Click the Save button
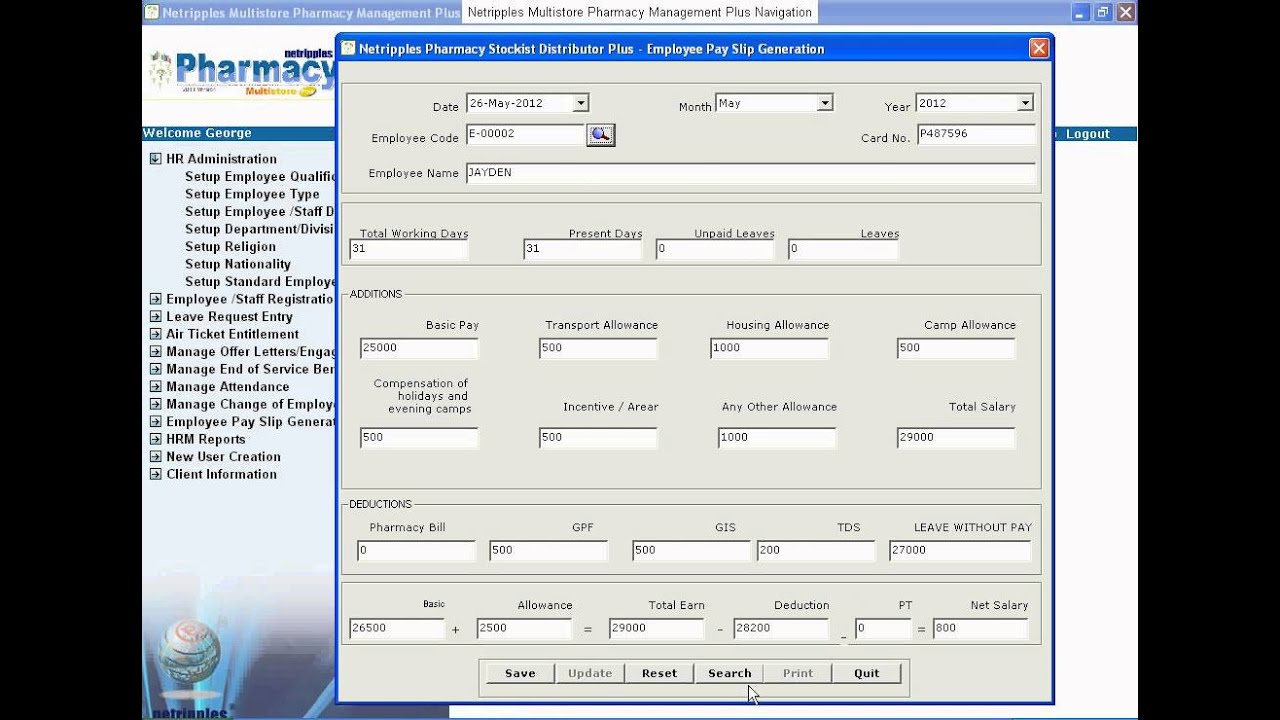The image size is (1280, 720). (520, 673)
